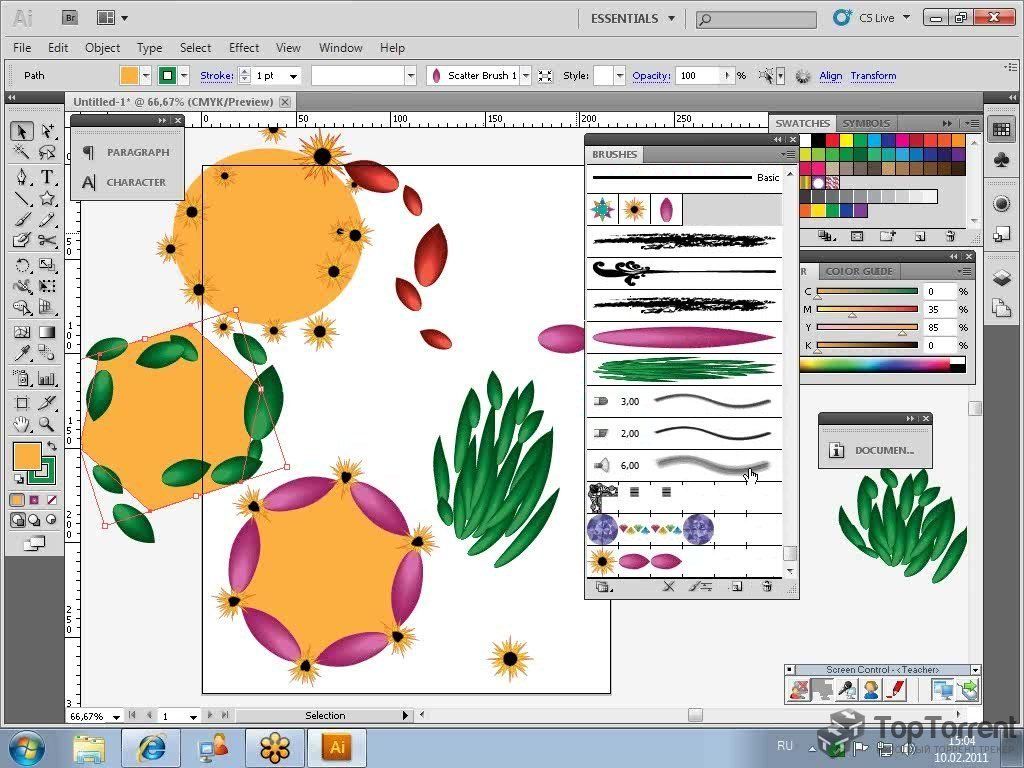Delete selected brush with trash icon
The width and height of the screenshot is (1024, 768).
(768, 586)
